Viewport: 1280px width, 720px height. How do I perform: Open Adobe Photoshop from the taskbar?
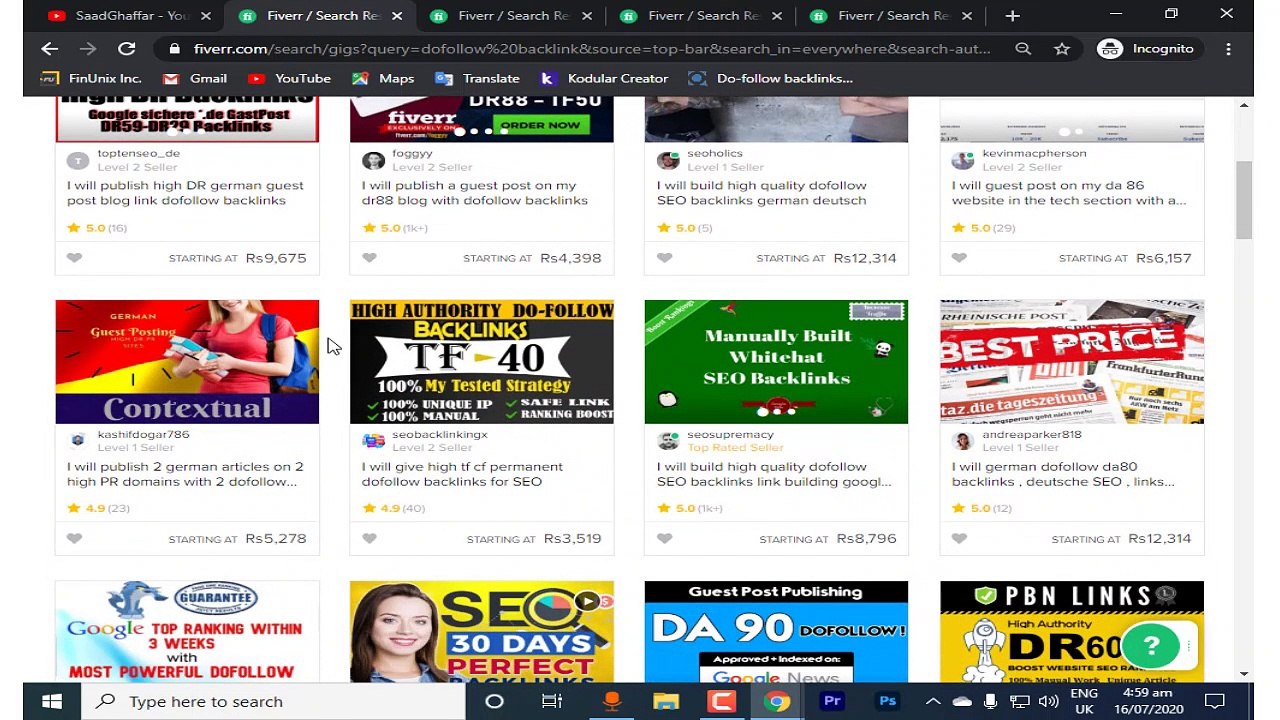tap(887, 701)
